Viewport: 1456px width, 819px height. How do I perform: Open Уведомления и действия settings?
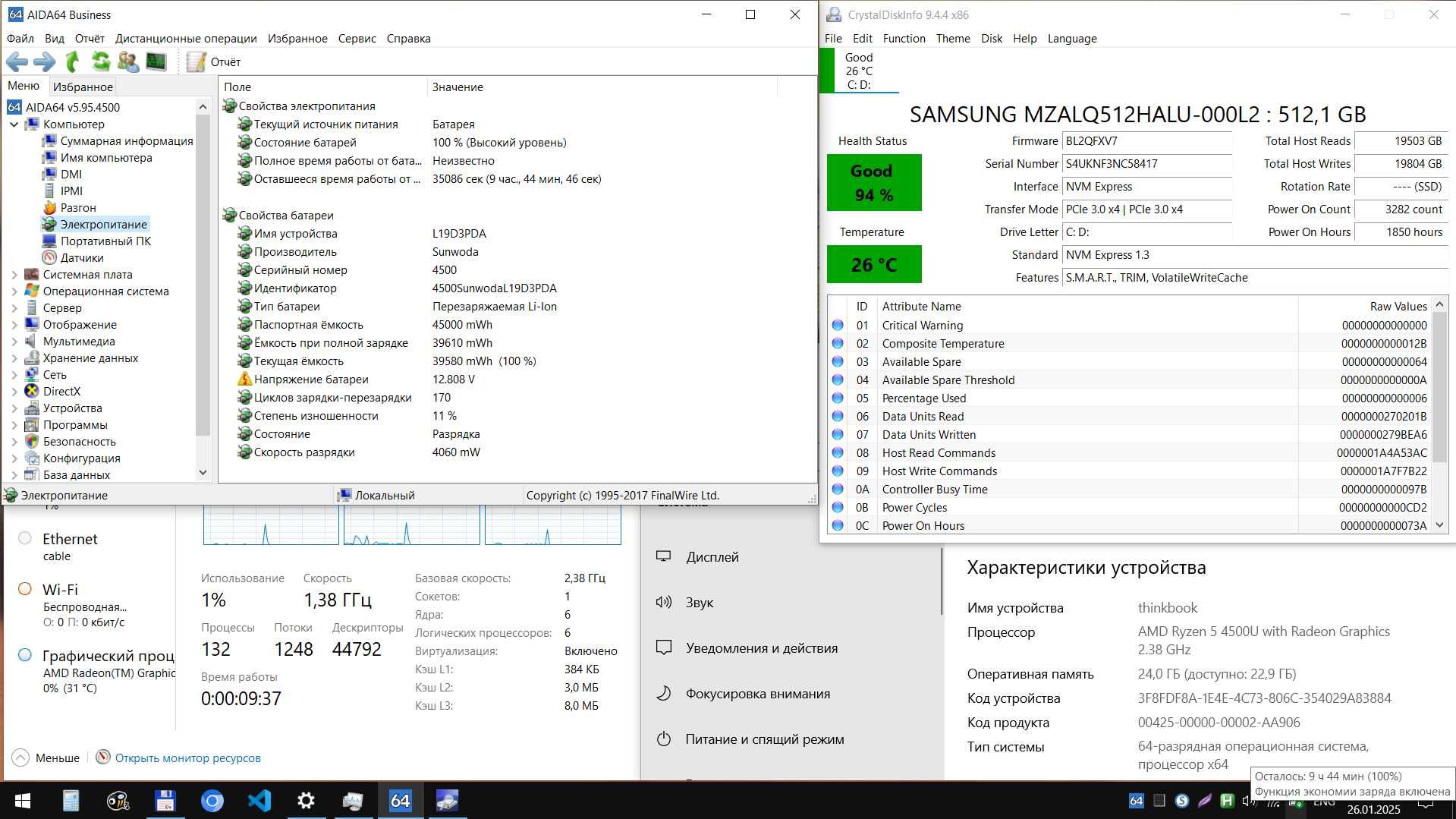pyautogui.click(x=791, y=647)
